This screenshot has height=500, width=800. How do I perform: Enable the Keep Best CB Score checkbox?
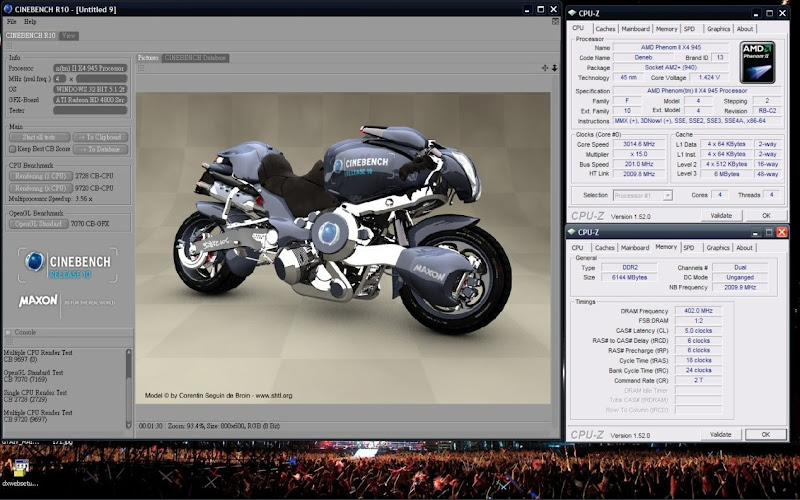pyautogui.click(x=13, y=149)
